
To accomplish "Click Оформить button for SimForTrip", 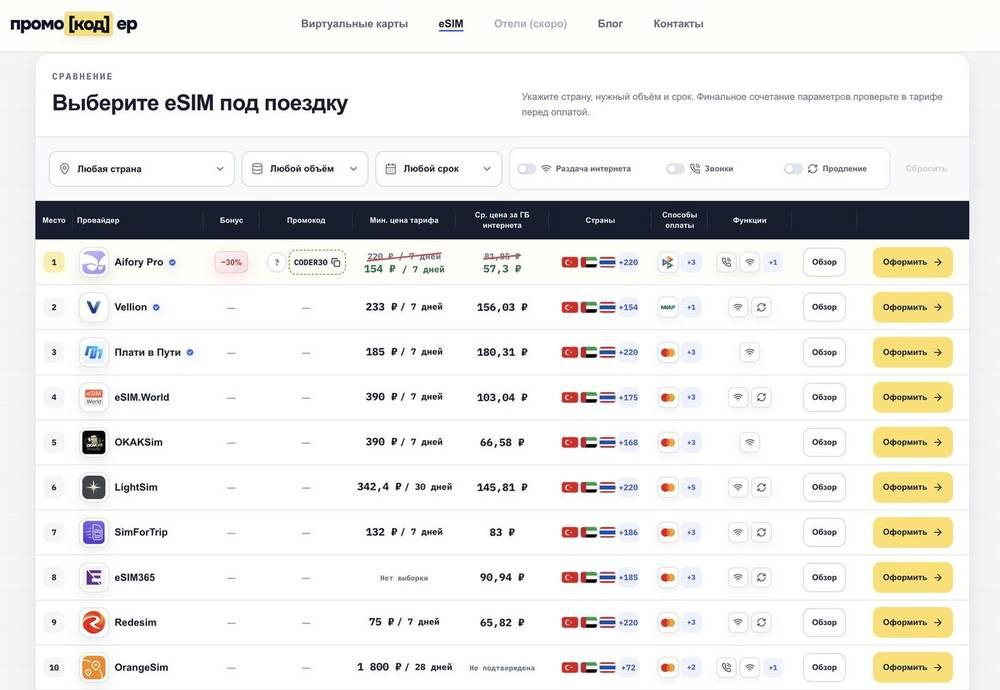I will (913, 532).
